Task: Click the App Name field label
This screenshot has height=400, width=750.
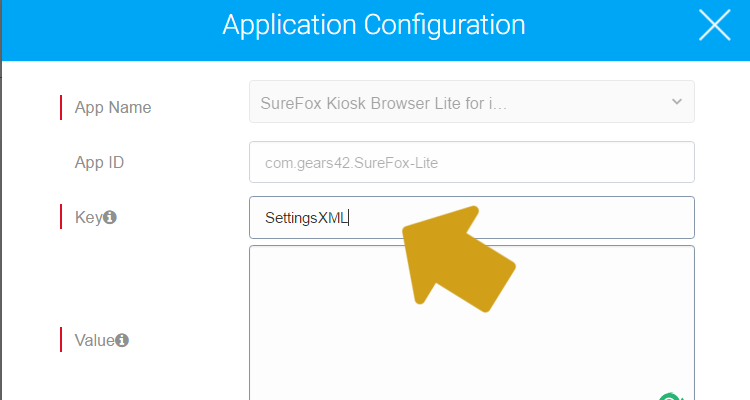Action: (x=113, y=107)
